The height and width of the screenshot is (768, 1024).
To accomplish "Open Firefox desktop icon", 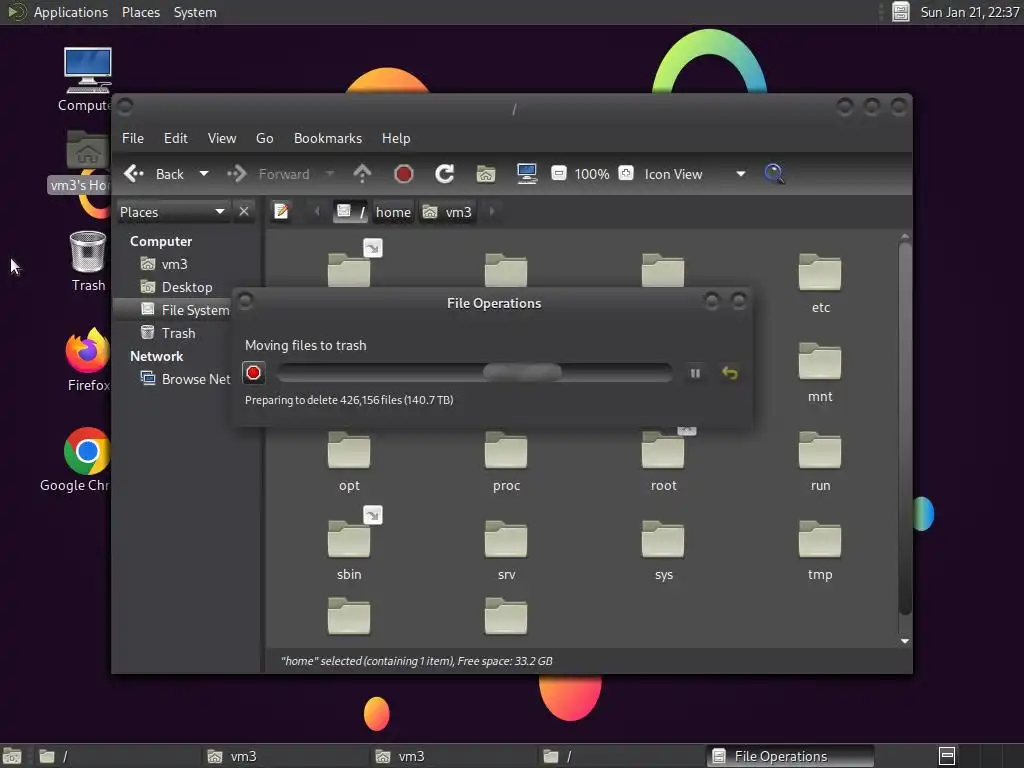I will click(88, 360).
